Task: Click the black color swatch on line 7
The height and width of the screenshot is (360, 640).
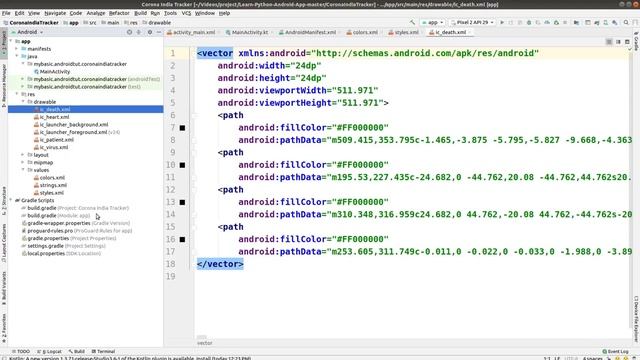Action: coord(182,128)
